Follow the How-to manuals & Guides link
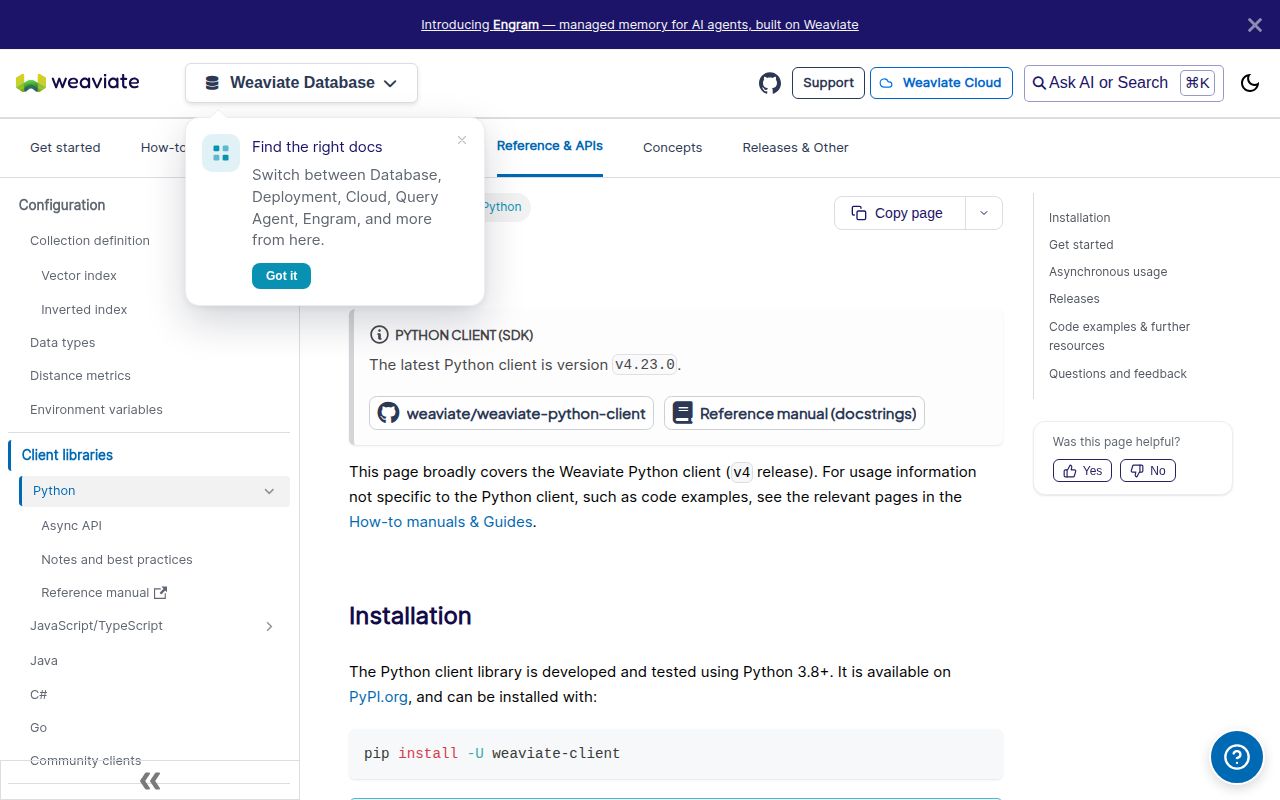The image size is (1280, 800). click(441, 522)
